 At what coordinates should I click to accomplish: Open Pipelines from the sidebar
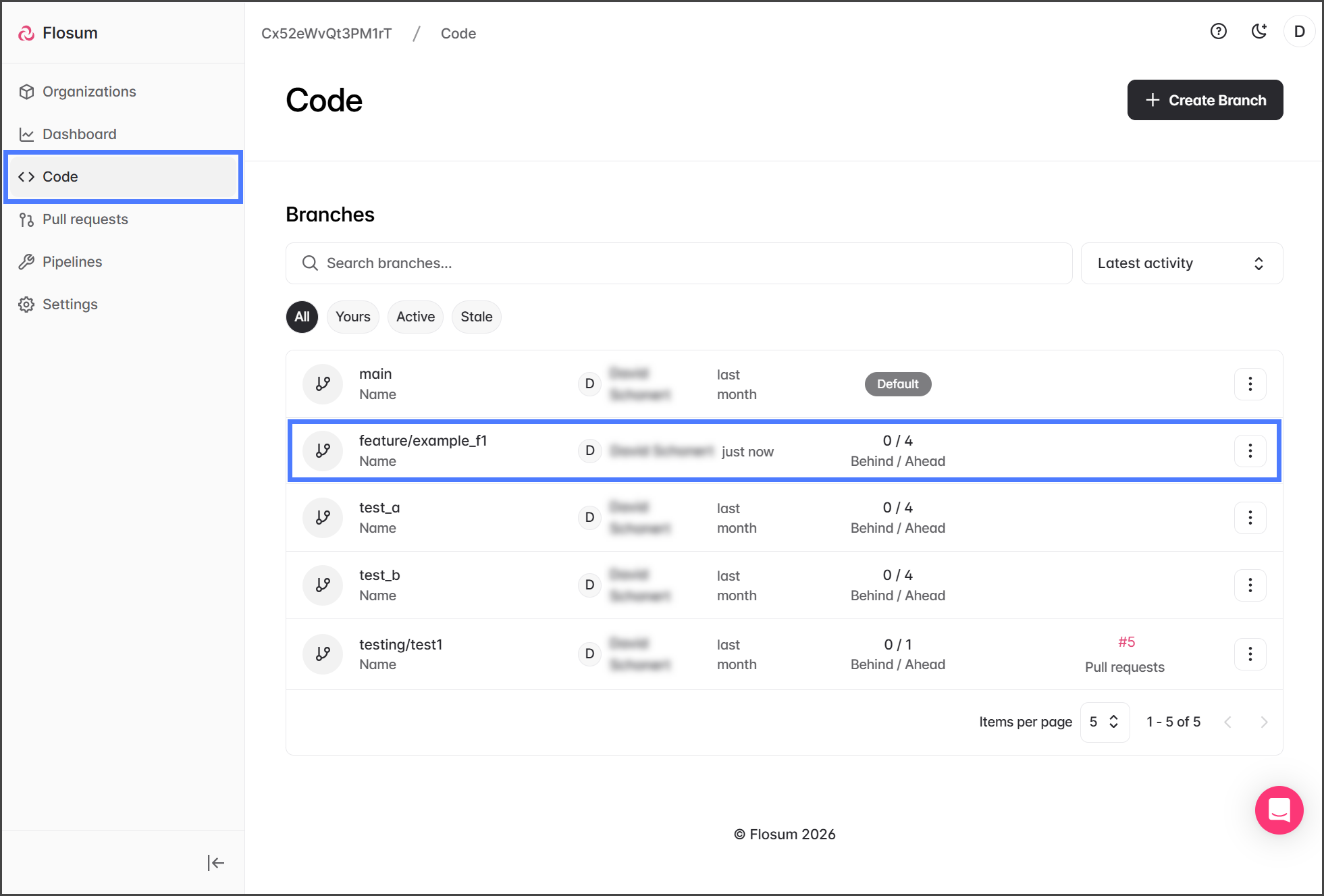click(x=72, y=262)
